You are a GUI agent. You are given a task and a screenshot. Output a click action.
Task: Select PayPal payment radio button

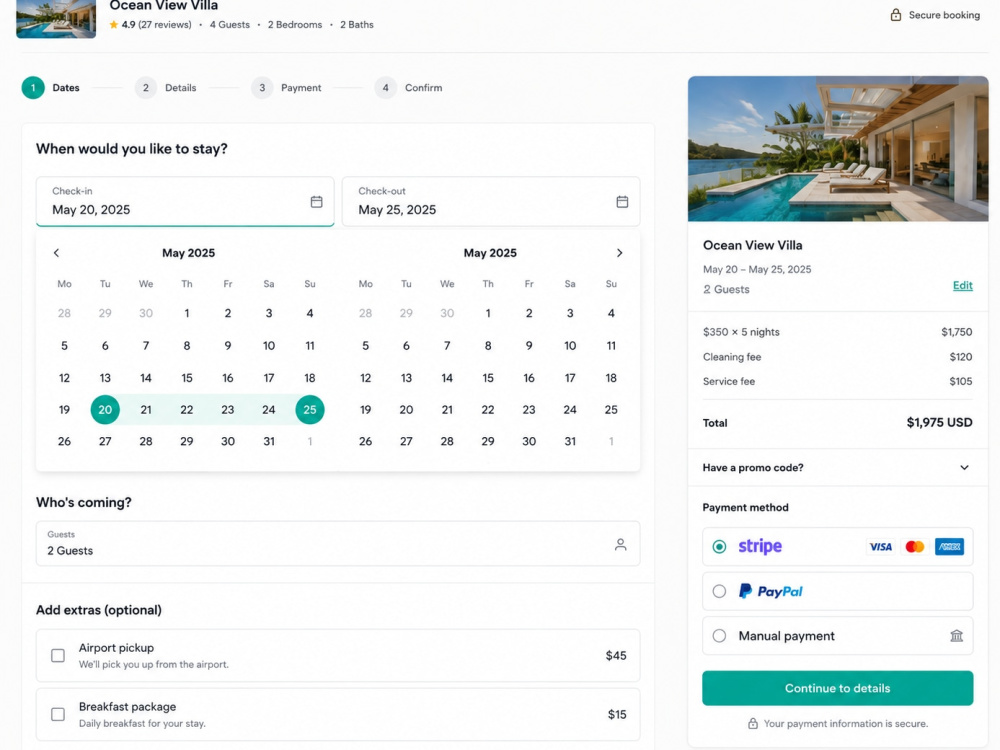tap(719, 591)
